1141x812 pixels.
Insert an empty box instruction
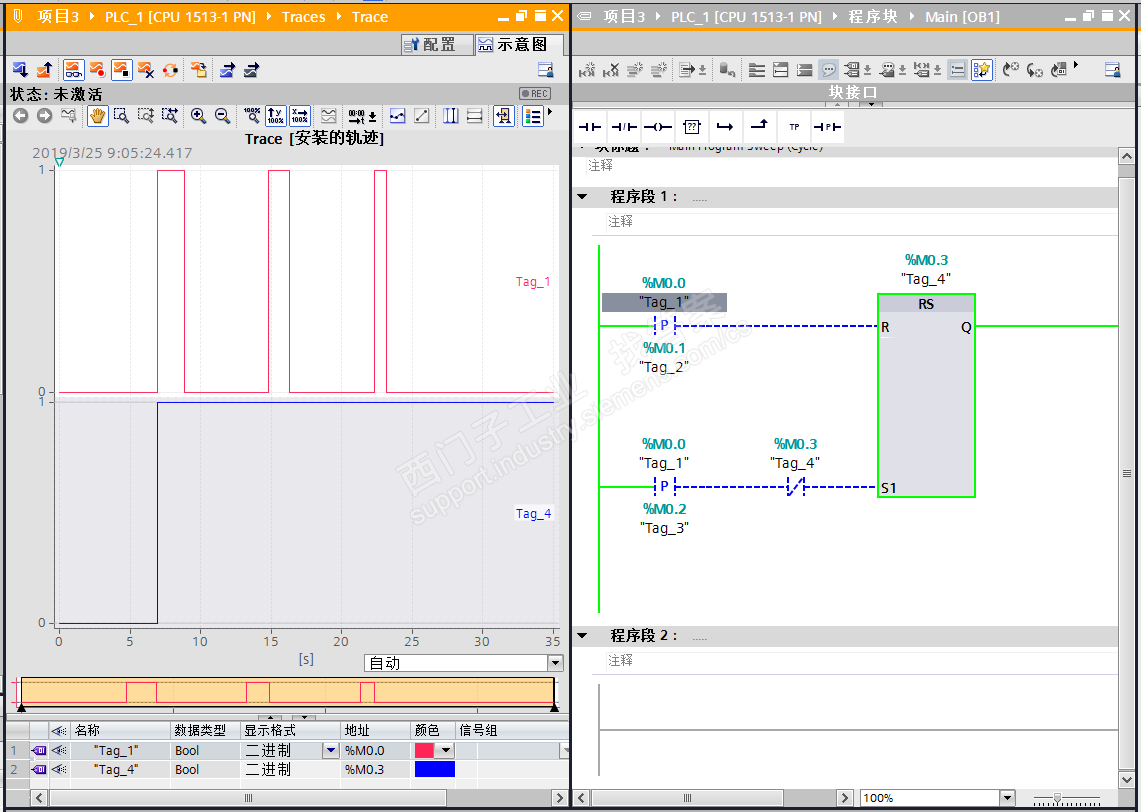pyautogui.click(x=691, y=127)
